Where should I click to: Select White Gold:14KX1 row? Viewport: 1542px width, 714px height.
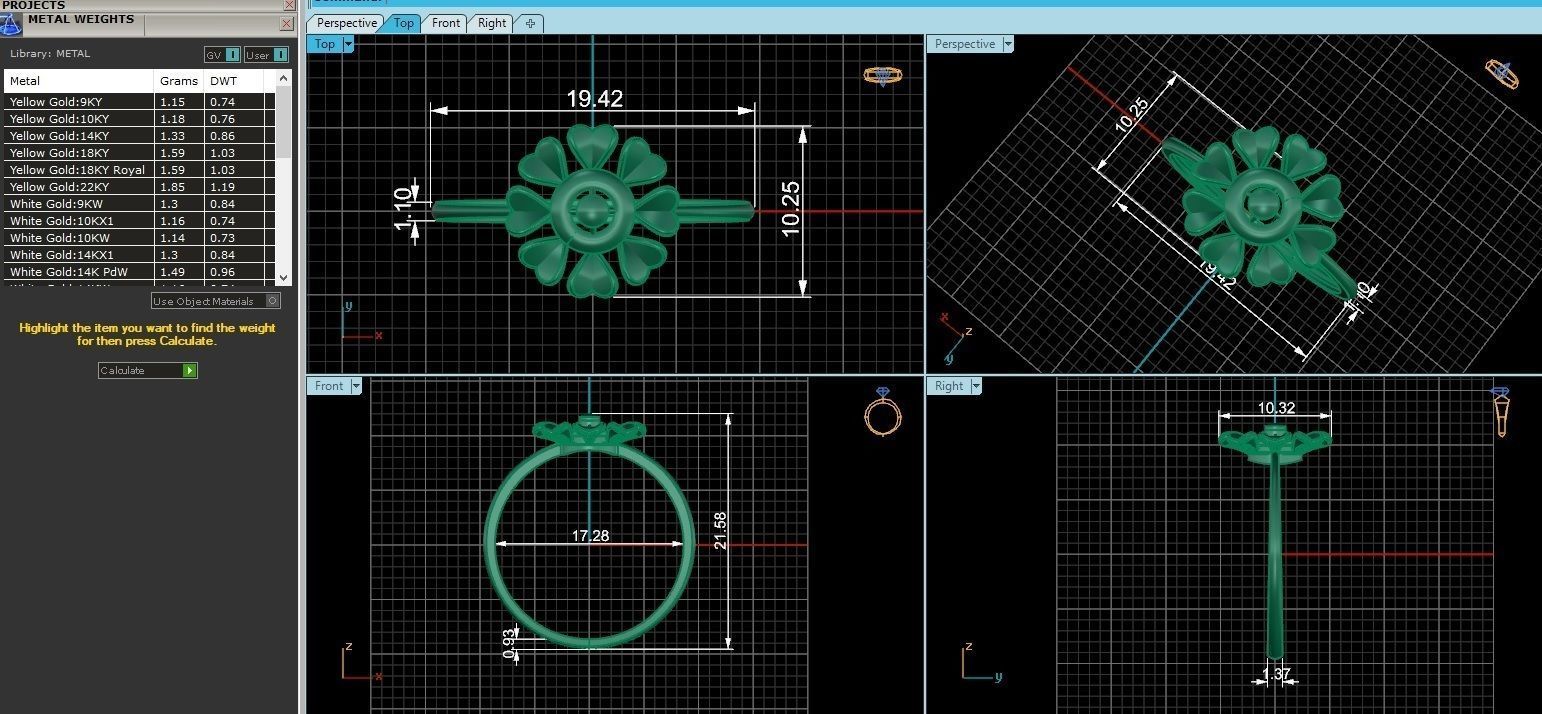pos(139,255)
